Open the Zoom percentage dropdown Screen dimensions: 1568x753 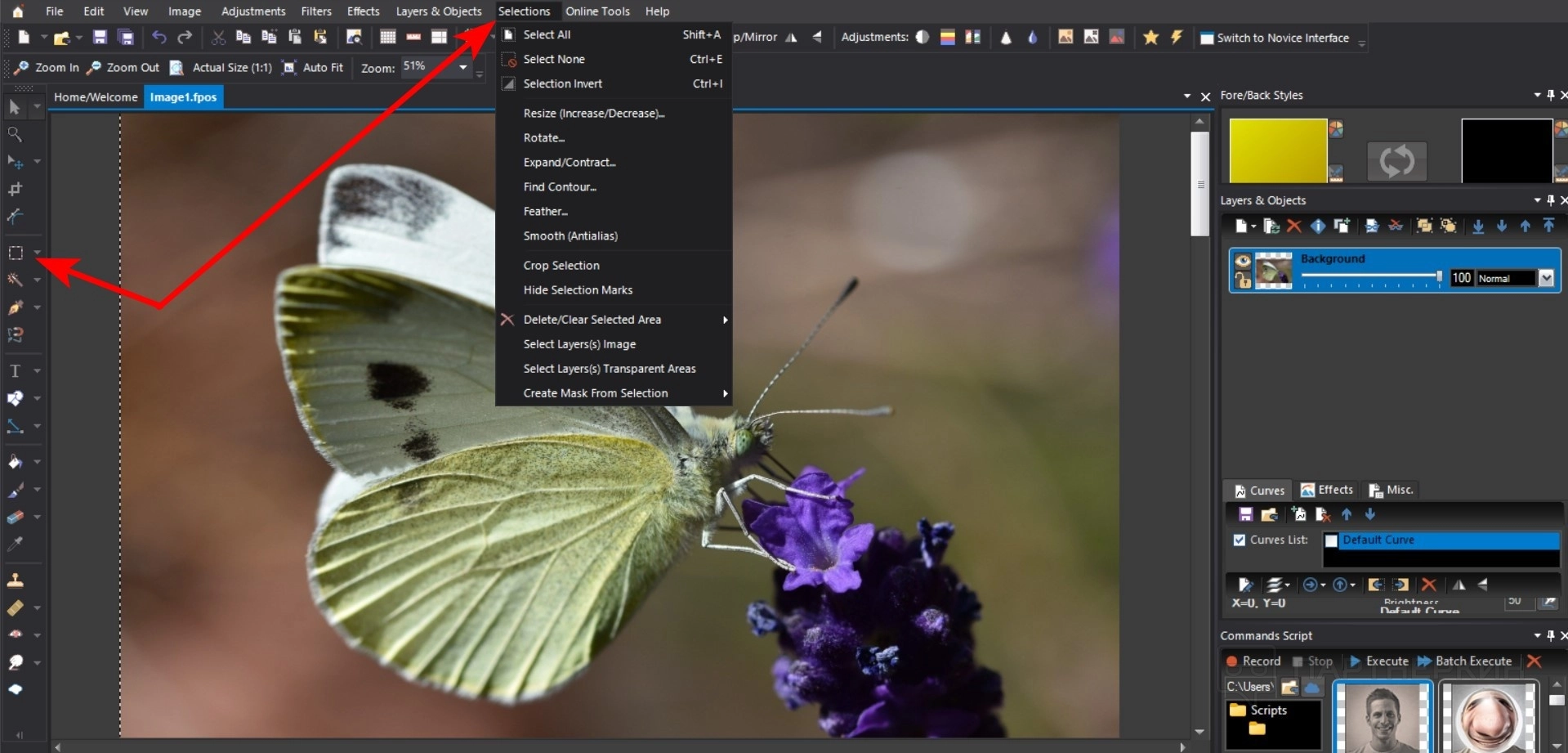(x=463, y=67)
